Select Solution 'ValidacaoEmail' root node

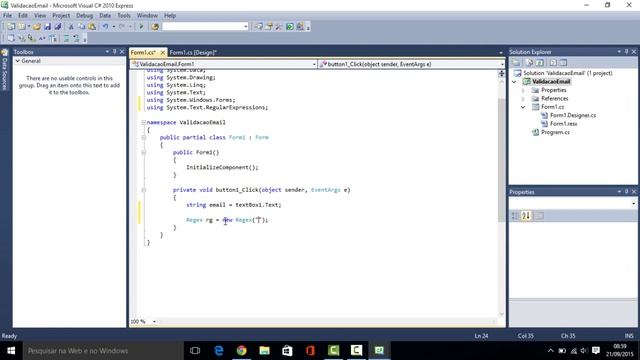(x=568, y=73)
